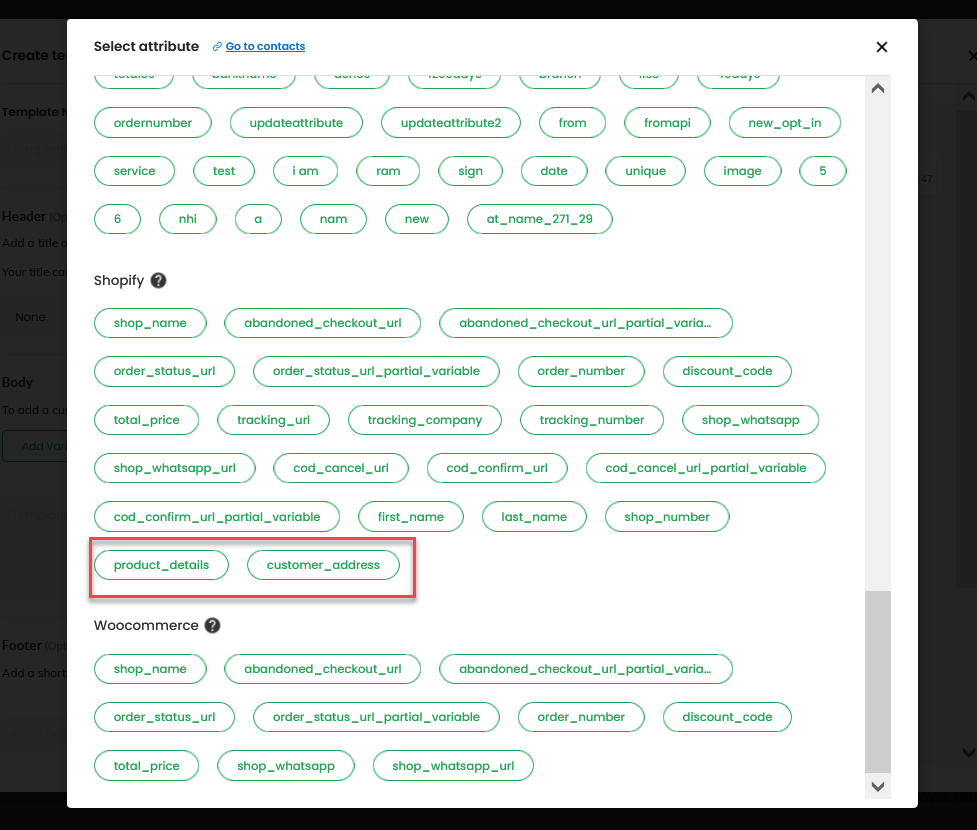Select the new attribute chip
Screen dimensions: 977x830
(416, 219)
